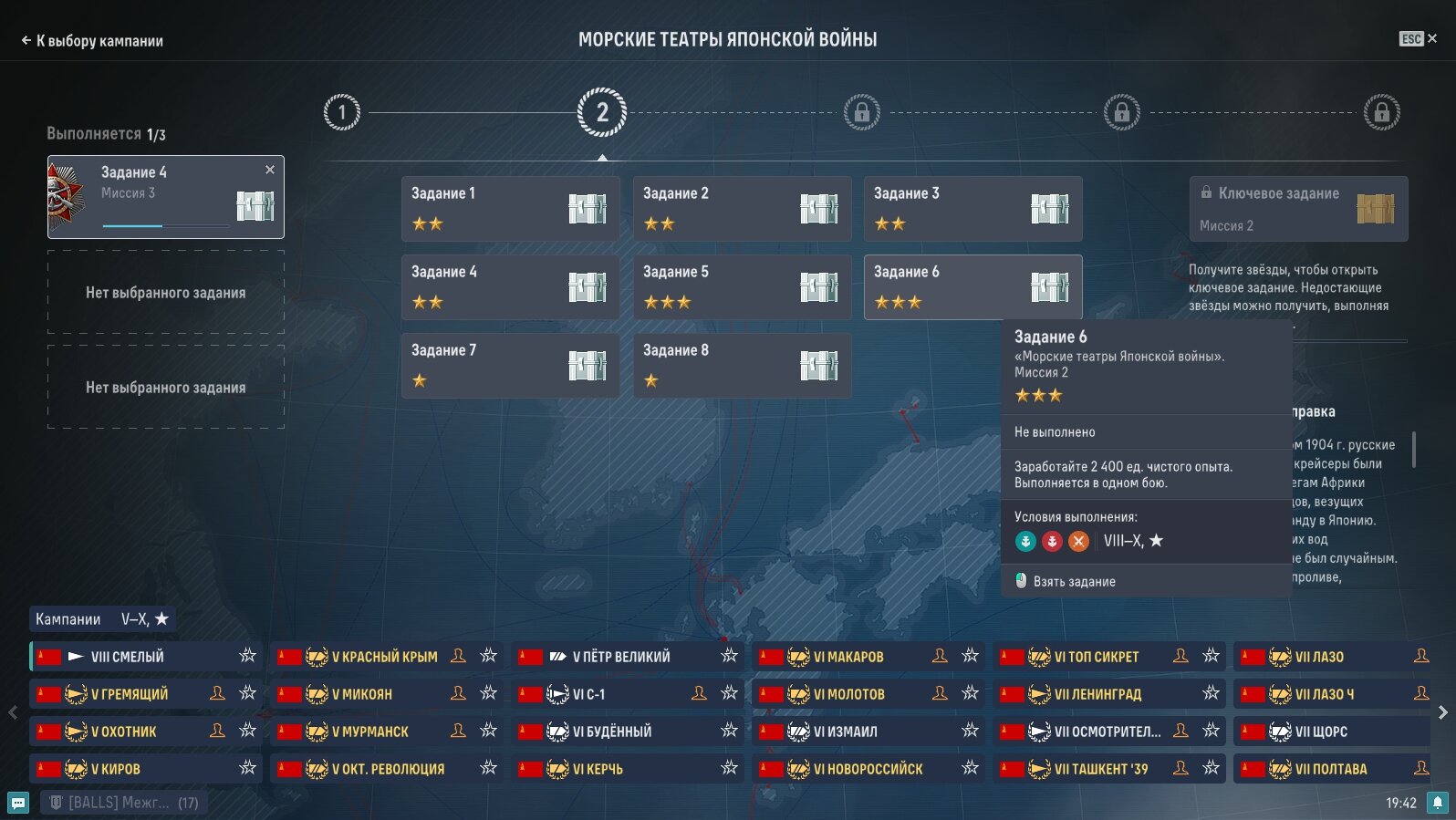Click container reward icon on Задание 1
The width and height of the screenshot is (1456, 820).
[x=588, y=209]
